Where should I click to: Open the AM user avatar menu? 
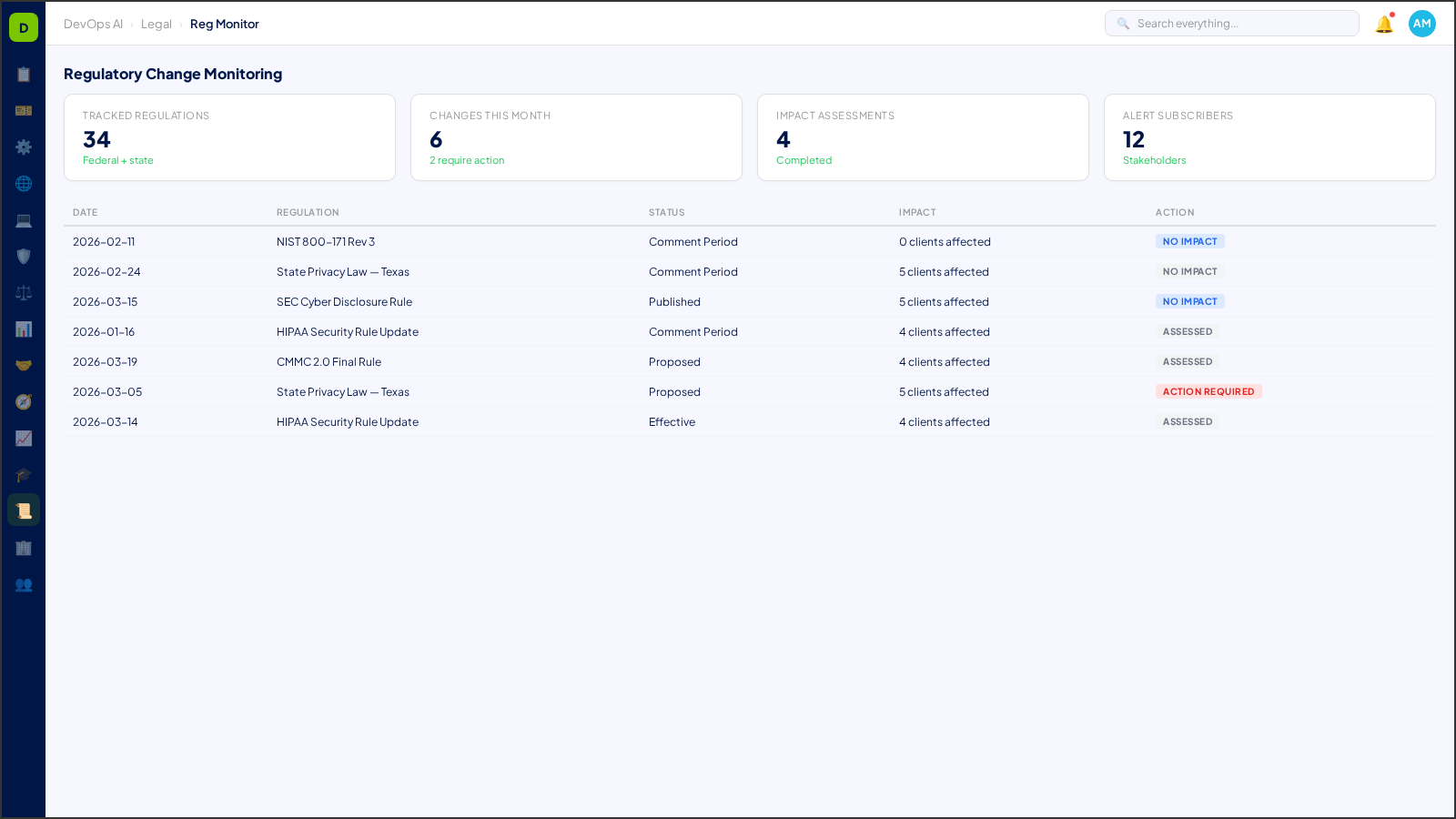pyautogui.click(x=1421, y=24)
